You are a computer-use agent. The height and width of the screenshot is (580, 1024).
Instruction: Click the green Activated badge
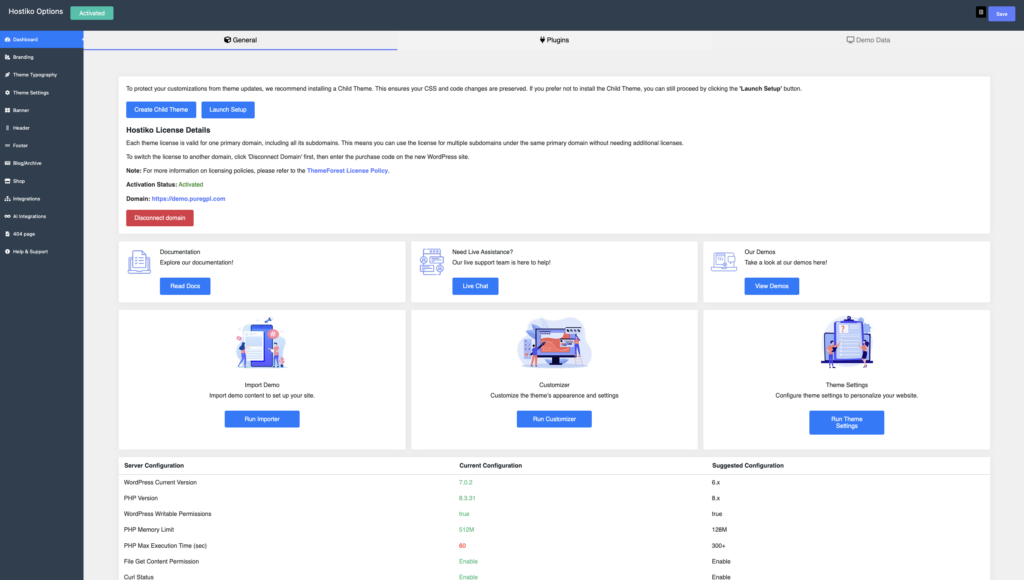point(91,13)
